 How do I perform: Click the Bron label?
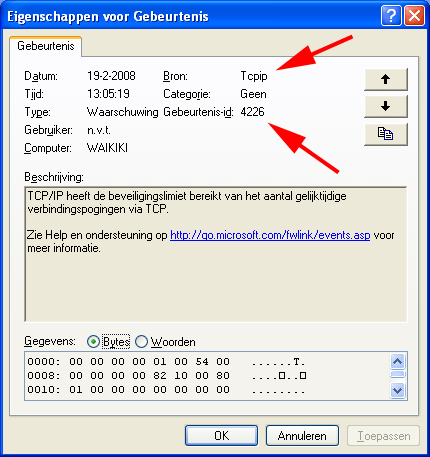pyautogui.click(x=175, y=76)
